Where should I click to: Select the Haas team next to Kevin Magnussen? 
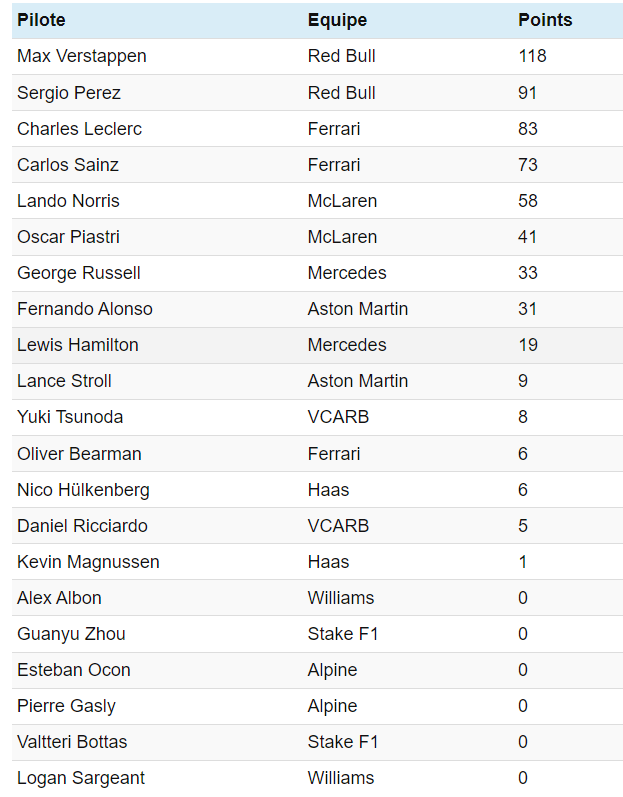point(328,562)
